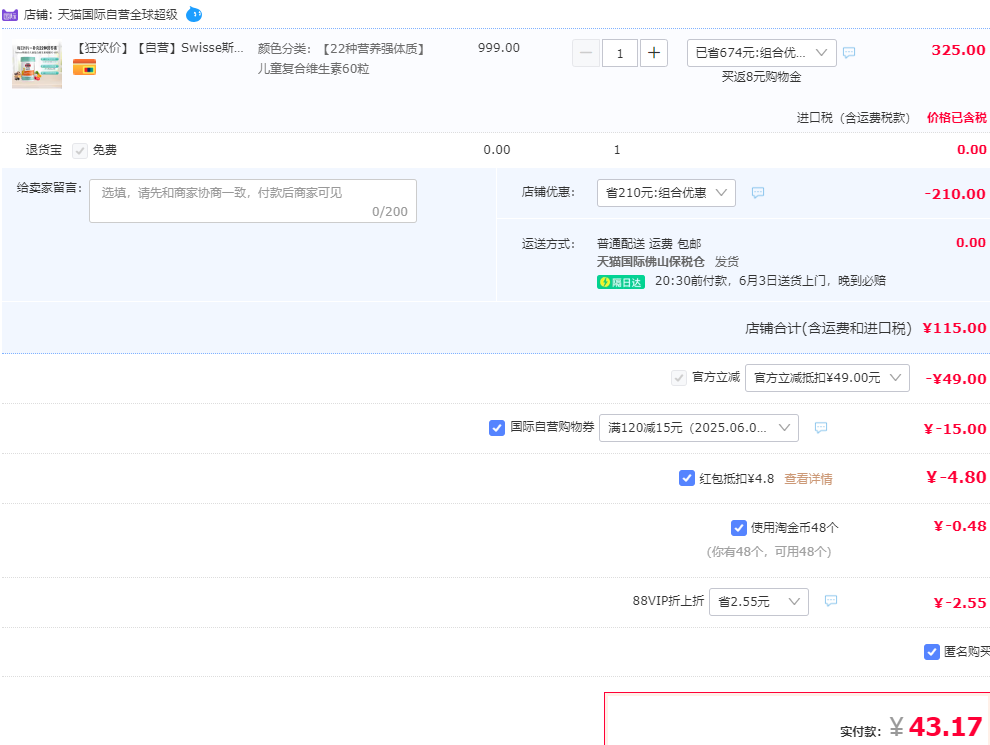Click the orange card icon under the product title

pyautogui.click(x=85, y=67)
